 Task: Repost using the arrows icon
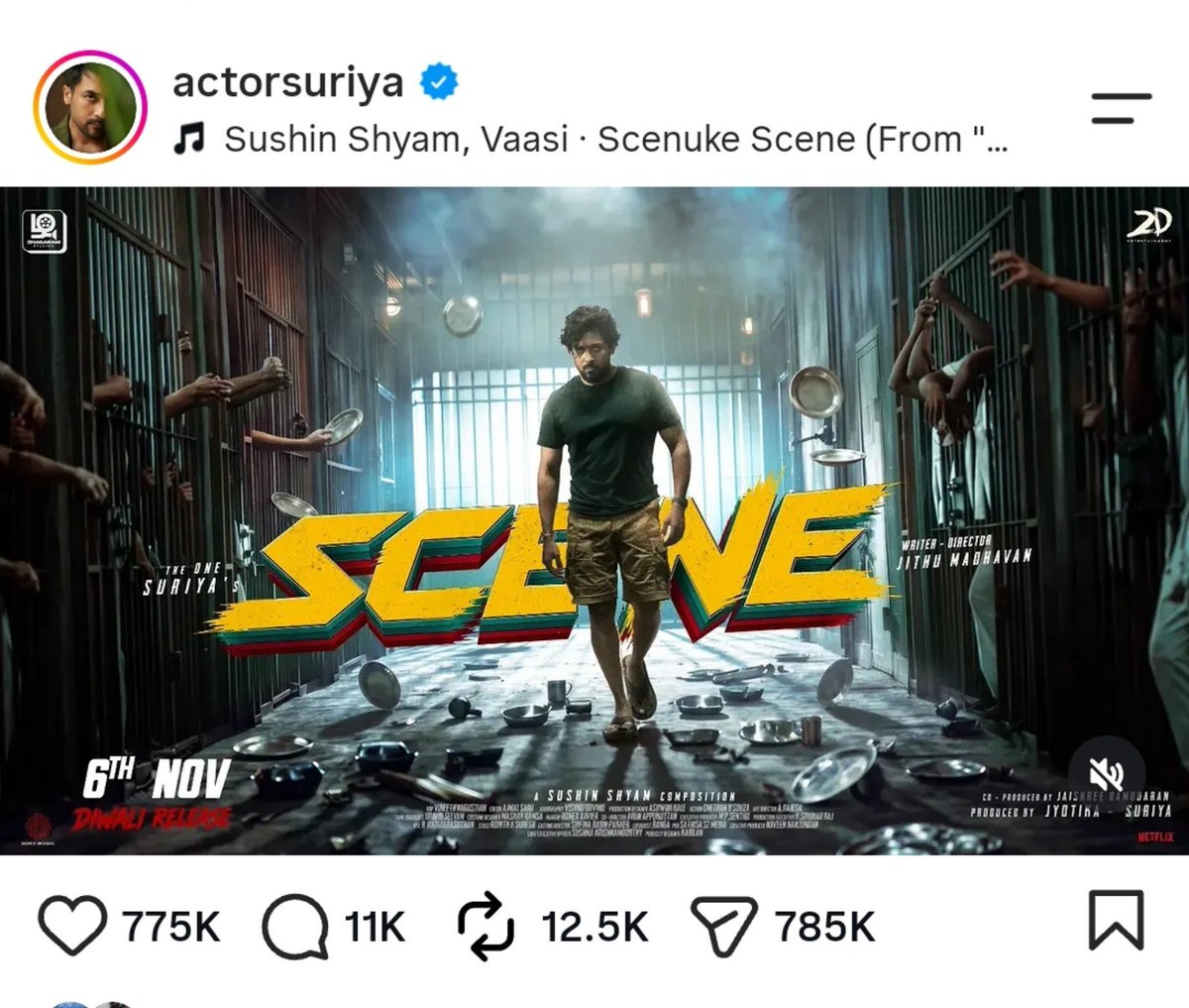[486, 926]
